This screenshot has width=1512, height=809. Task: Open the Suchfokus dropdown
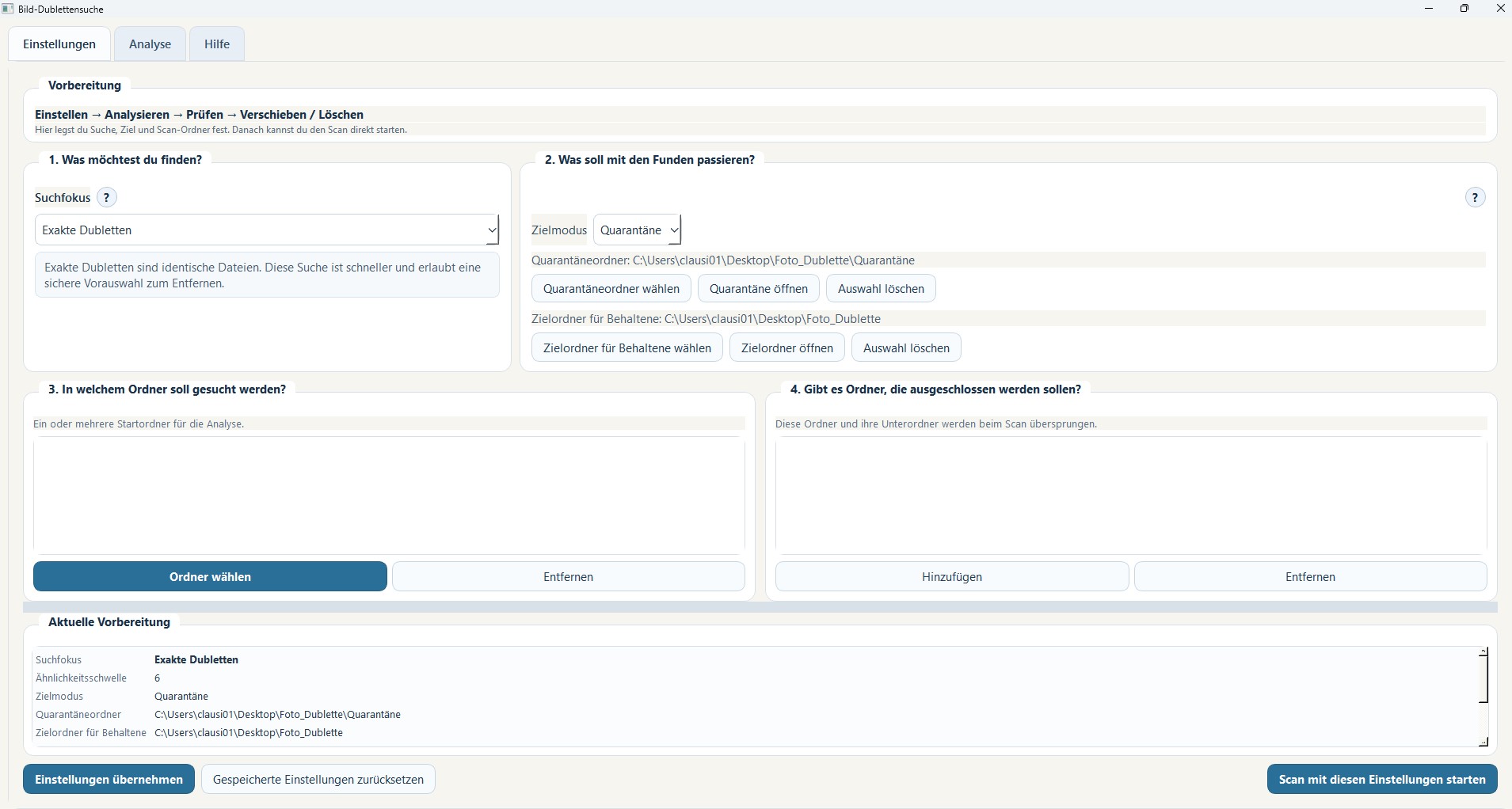click(491, 230)
